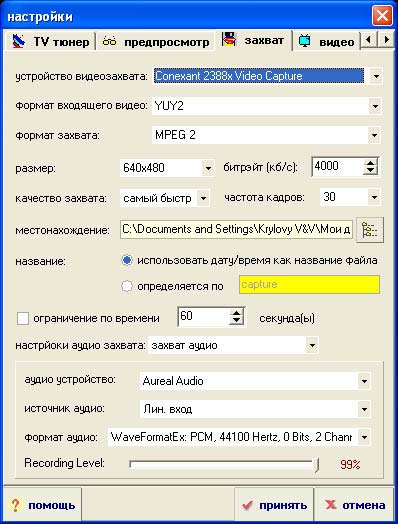
Task: Increase the time limit seconds with up arrow
Action: click(236, 313)
